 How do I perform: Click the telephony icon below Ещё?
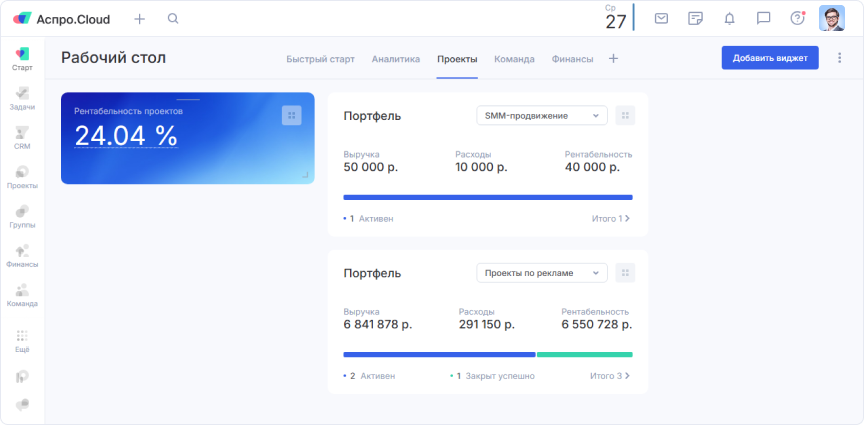pos(23,376)
